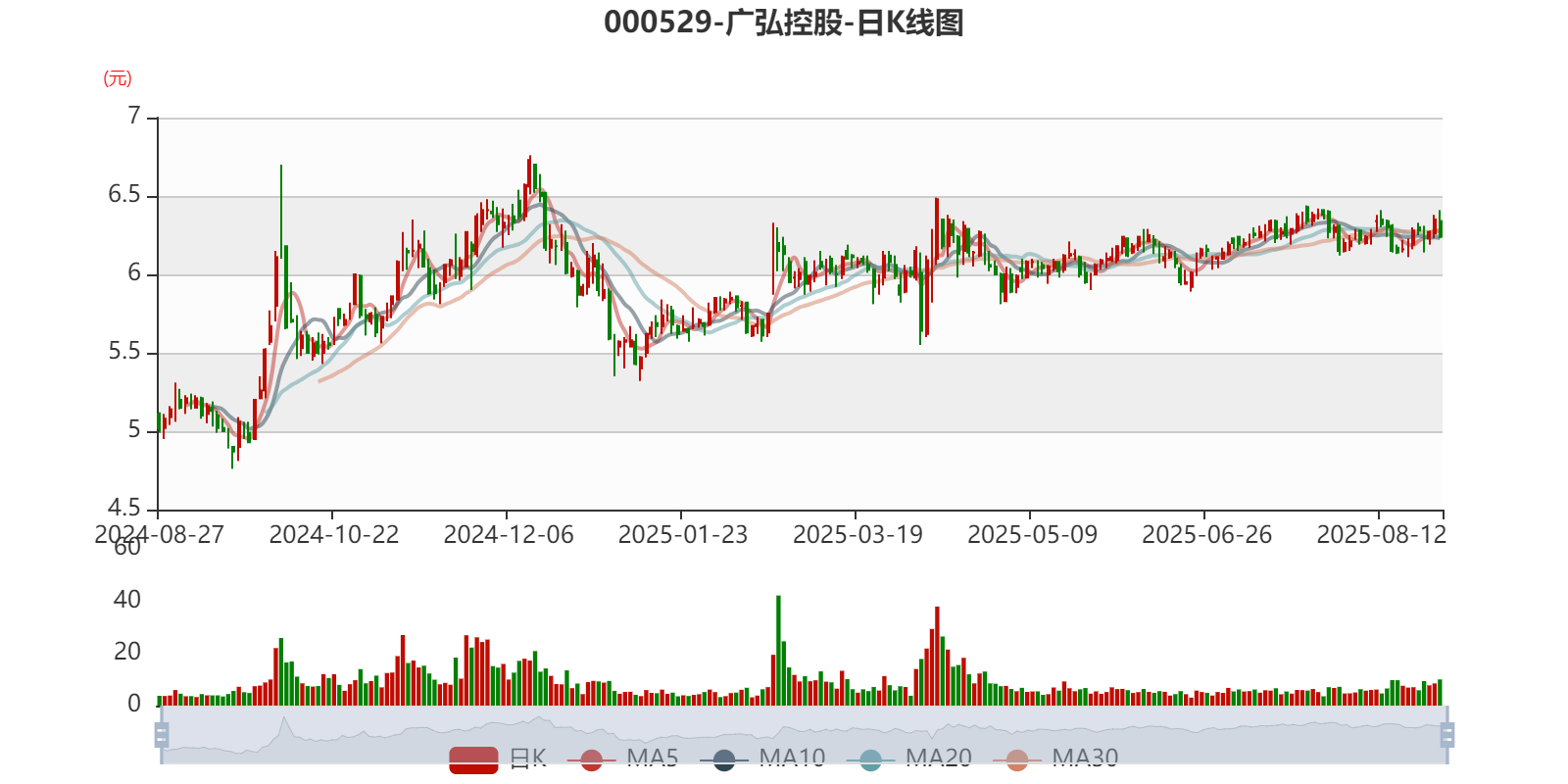Click the price axis label 6.5
Viewport: 1568px width, 784px height.
[124, 194]
